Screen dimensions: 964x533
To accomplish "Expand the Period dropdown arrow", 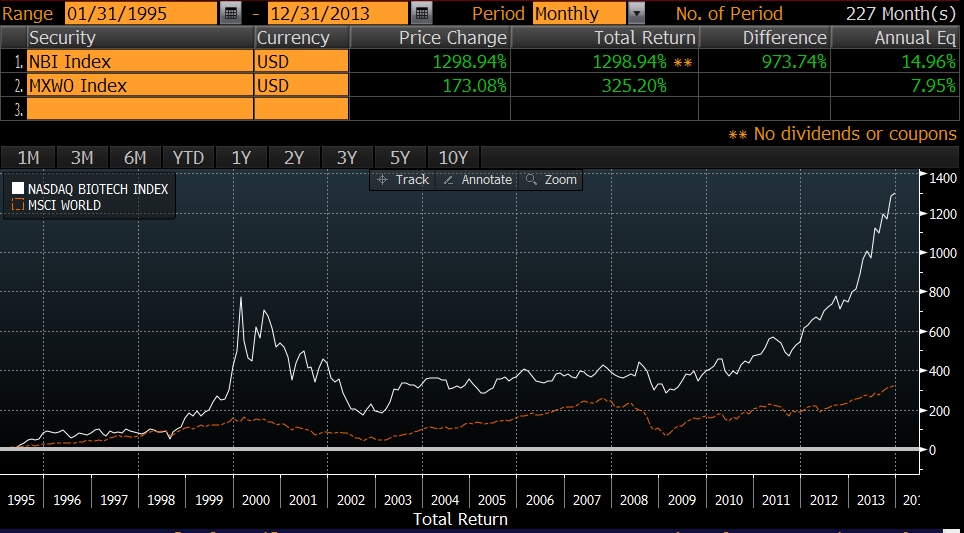I will (x=638, y=12).
